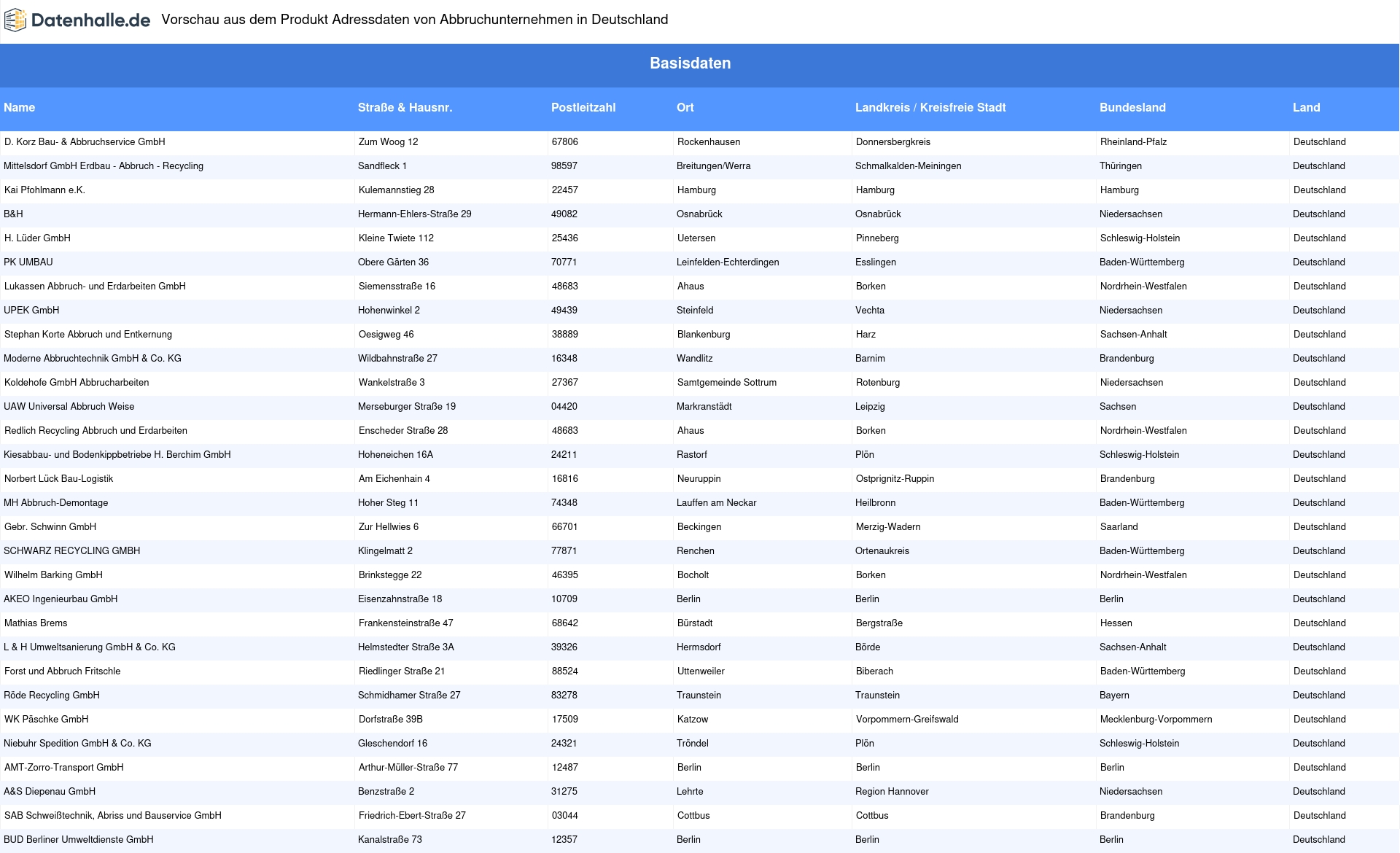Click SCHWARZ RECYCLING GMBH
The height and width of the screenshot is (853, 1400).
[x=72, y=551]
